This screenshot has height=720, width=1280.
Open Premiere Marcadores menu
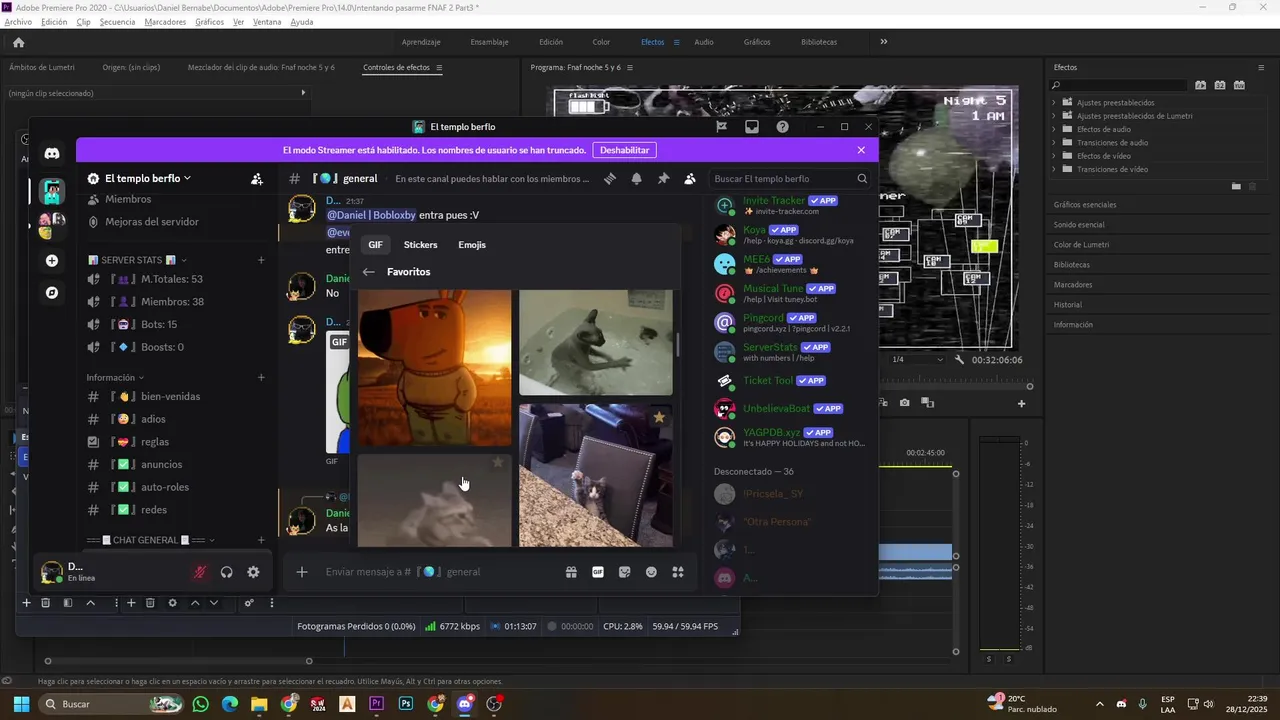[165, 22]
